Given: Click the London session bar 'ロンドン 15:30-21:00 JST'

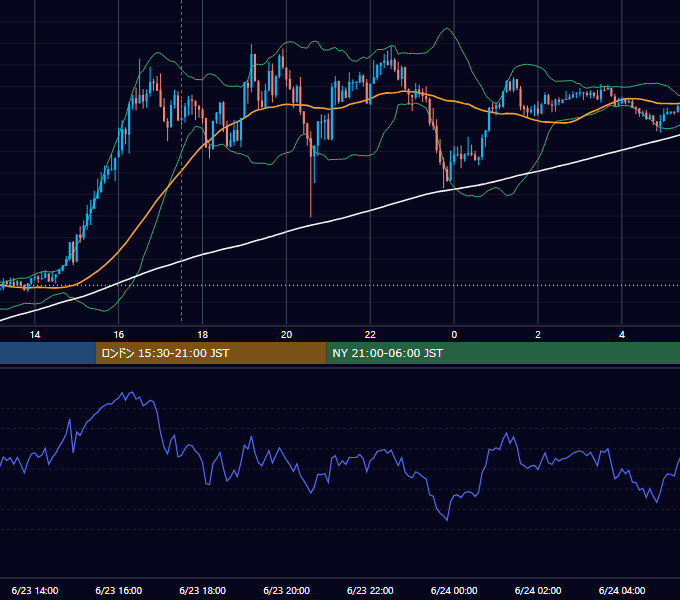Looking at the screenshot, I should 211,353.
